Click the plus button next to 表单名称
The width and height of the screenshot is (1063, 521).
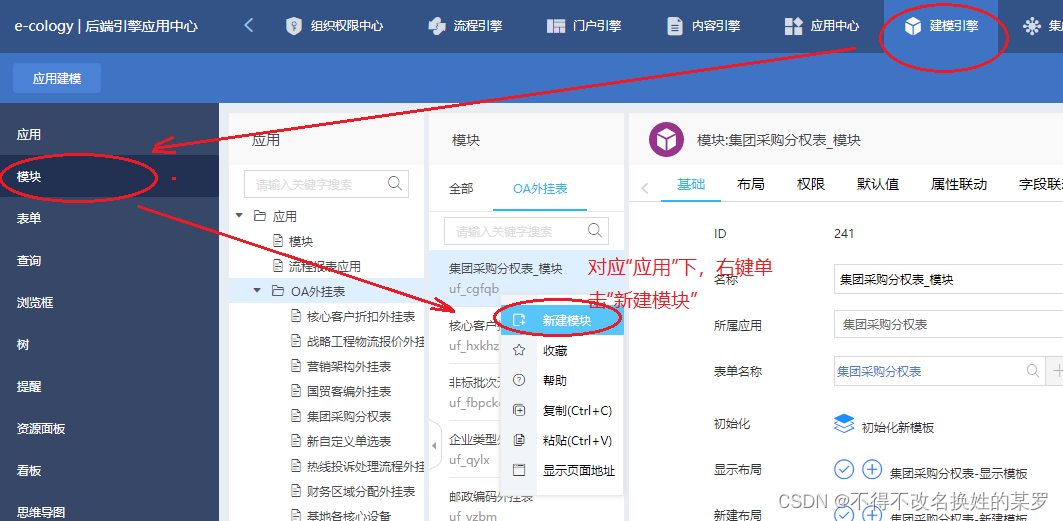point(1056,371)
